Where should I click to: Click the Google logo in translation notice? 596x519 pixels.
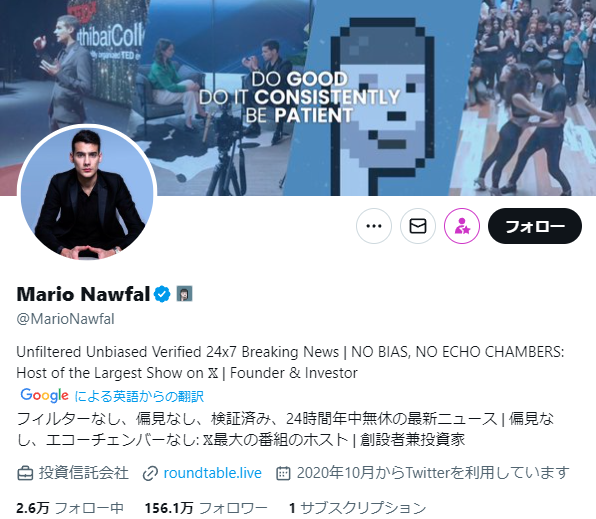(x=44, y=396)
